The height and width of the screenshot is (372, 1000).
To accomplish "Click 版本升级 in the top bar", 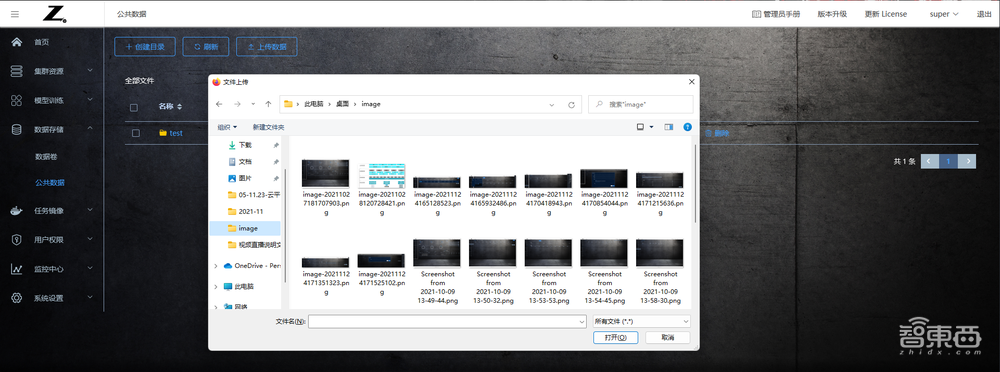I will pyautogui.click(x=832, y=14).
